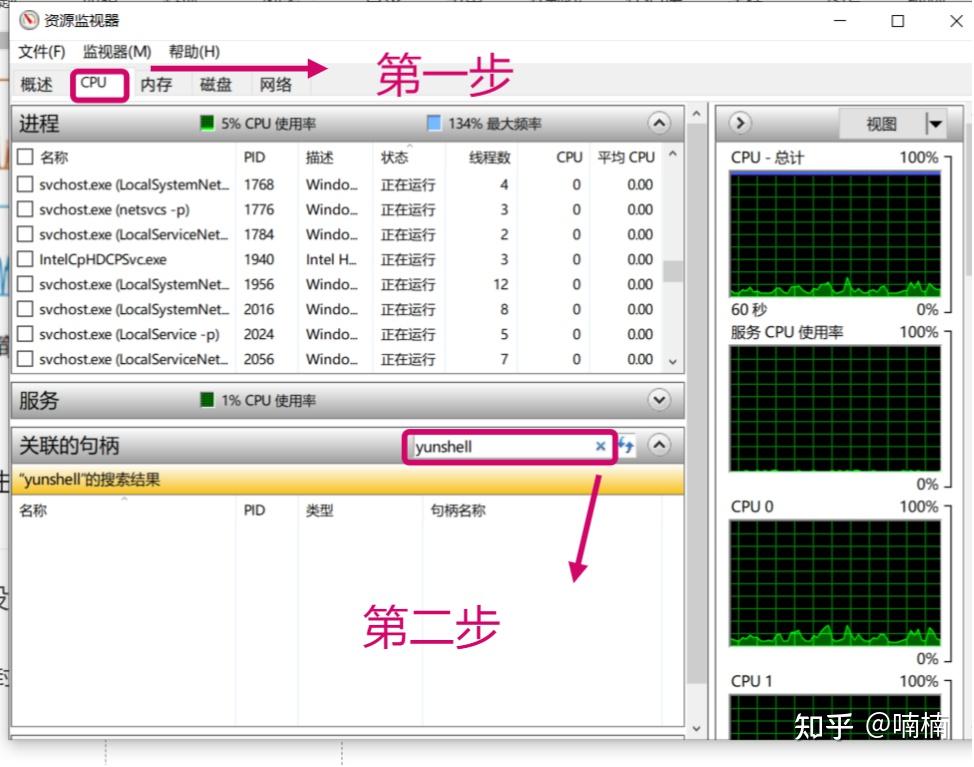Check svchost.exe (LocalService -p) PID 2024
The width and height of the screenshot is (974, 767).
click(x=25, y=334)
